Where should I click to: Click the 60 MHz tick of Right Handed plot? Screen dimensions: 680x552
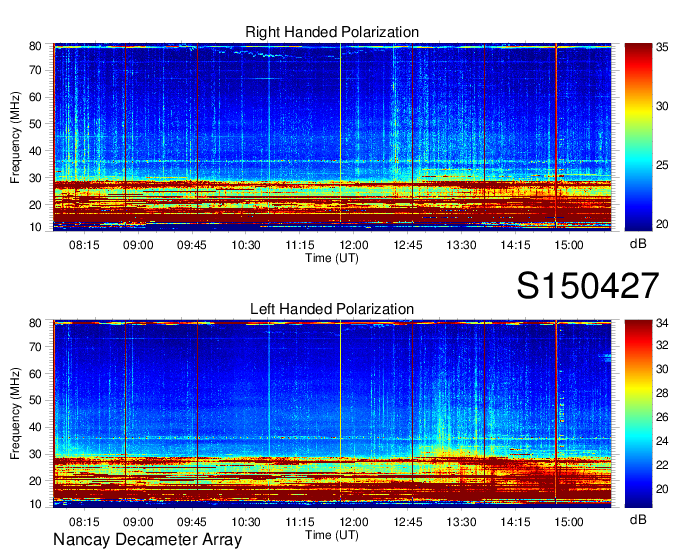coord(35,97)
